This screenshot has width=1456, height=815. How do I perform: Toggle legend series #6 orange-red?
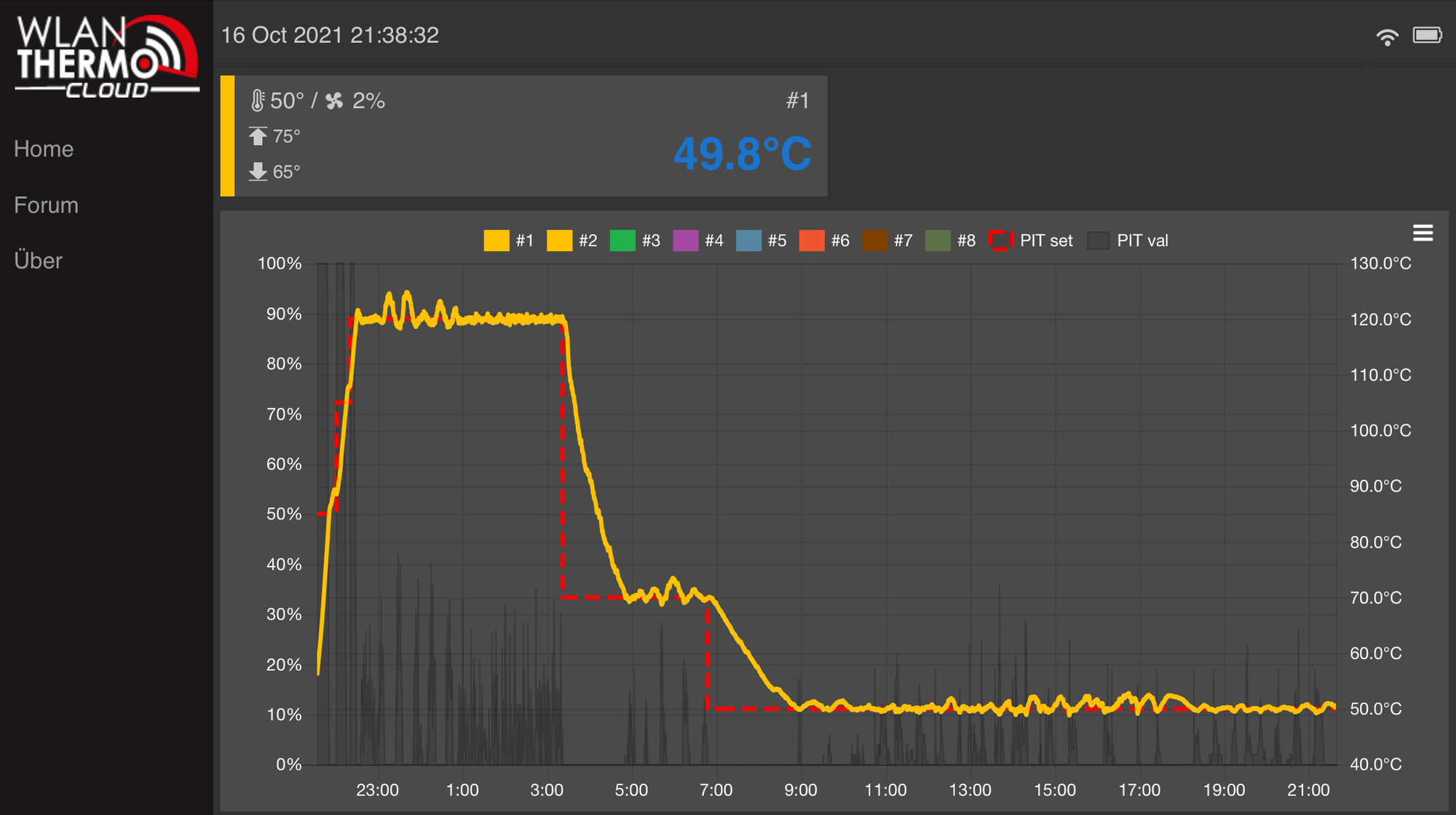click(x=824, y=241)
